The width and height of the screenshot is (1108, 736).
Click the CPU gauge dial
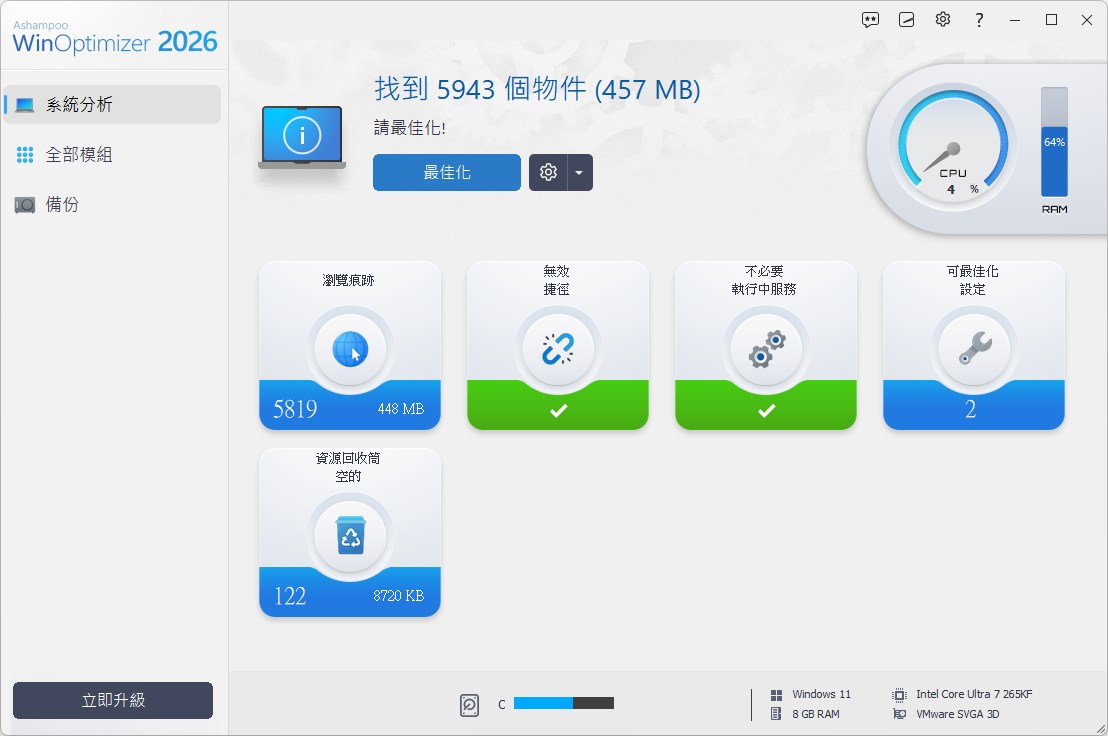pyautogui.click(x=953, y=147)
